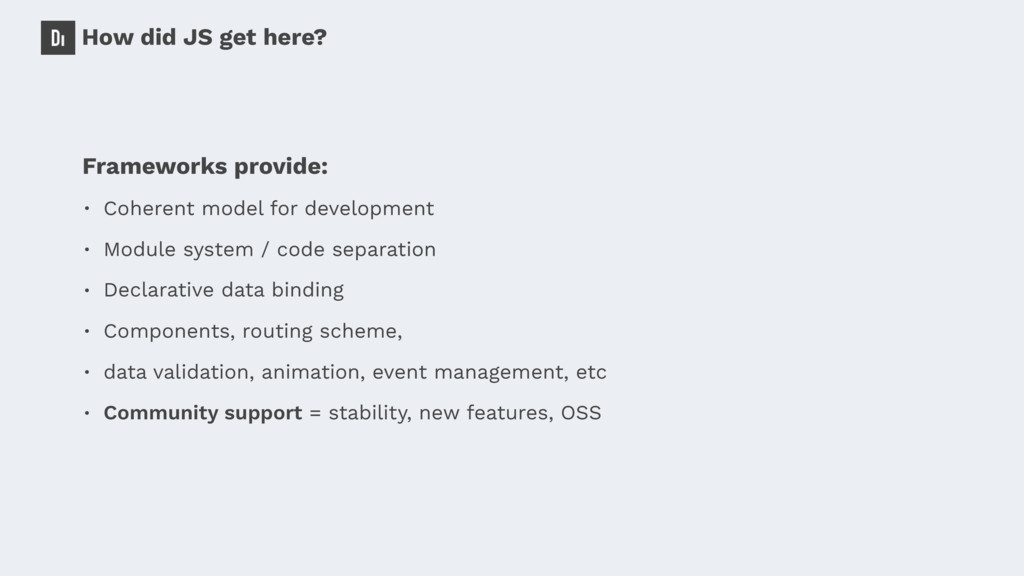This screenshot has width=1024, height=576.
Task: Click the bullet dot before "Module system"
Action: pyautogui.click(x=87, y=249)
